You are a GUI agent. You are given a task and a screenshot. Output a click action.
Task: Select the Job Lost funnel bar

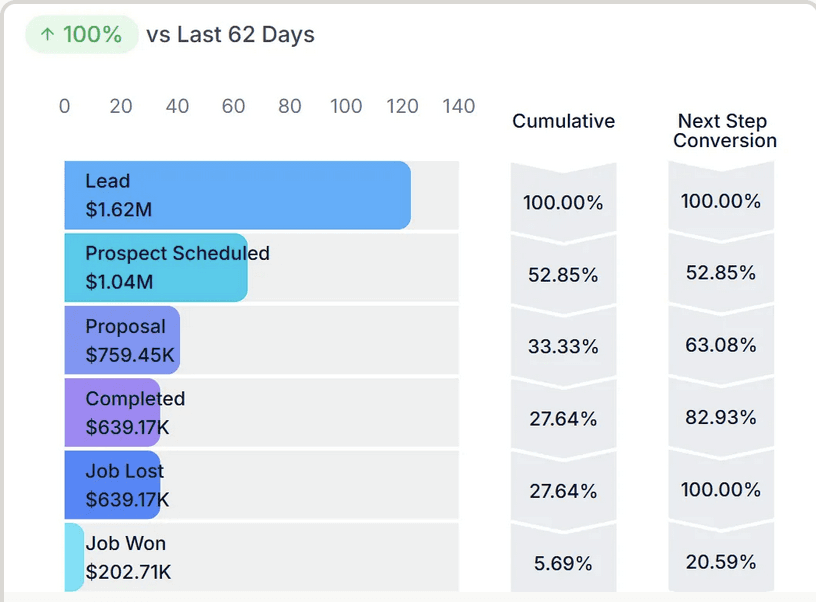click(x=112, y=484)
